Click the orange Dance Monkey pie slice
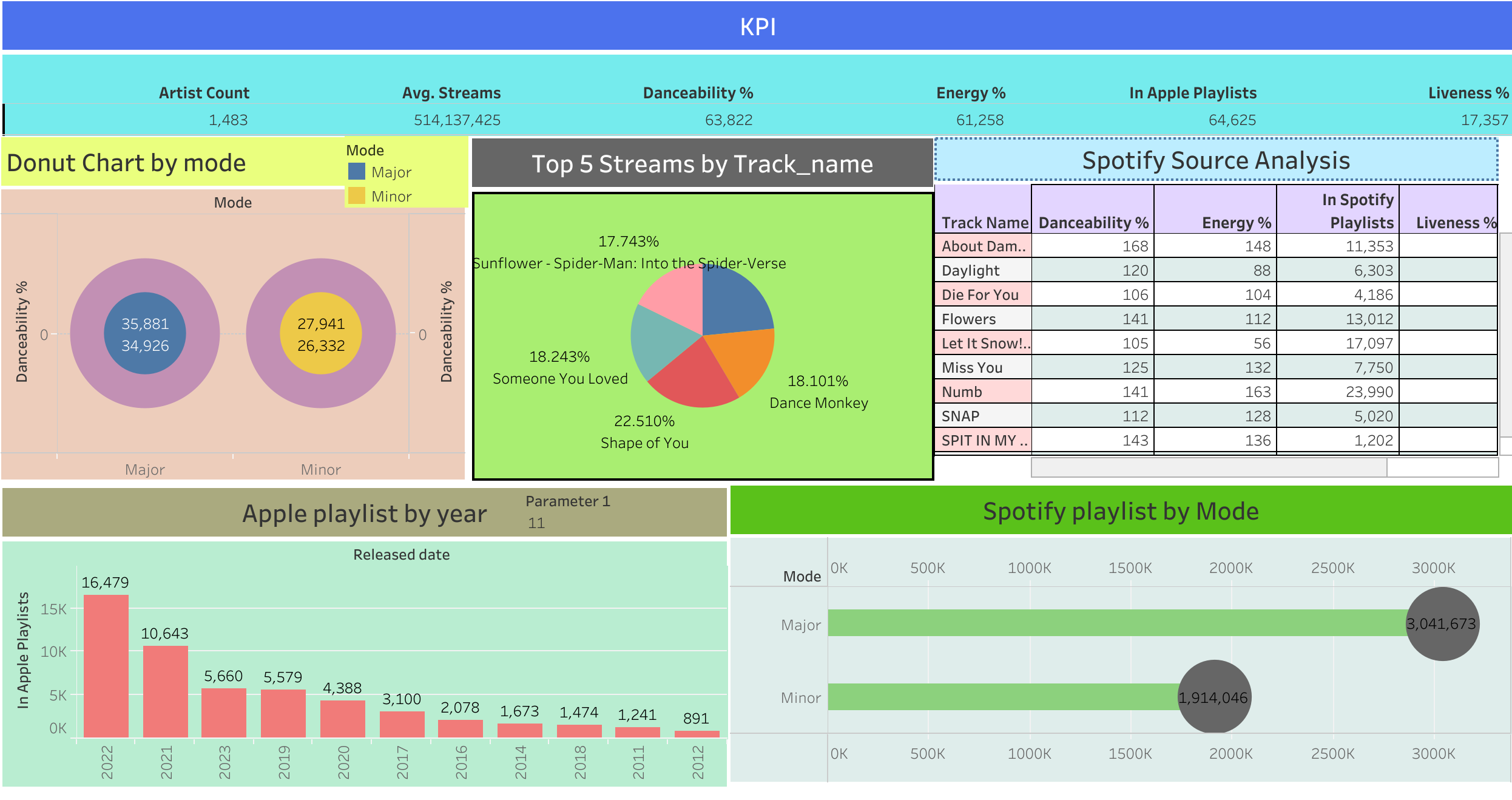Screen dimensions: 1512x800 [x=740, y=355]
